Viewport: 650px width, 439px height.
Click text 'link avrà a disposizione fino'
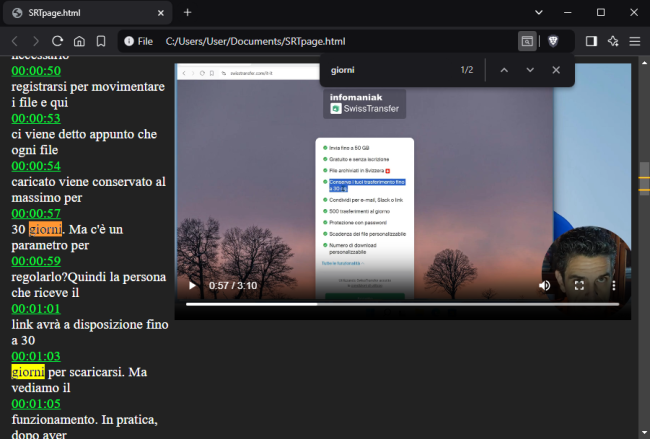(x=90, y=325)
